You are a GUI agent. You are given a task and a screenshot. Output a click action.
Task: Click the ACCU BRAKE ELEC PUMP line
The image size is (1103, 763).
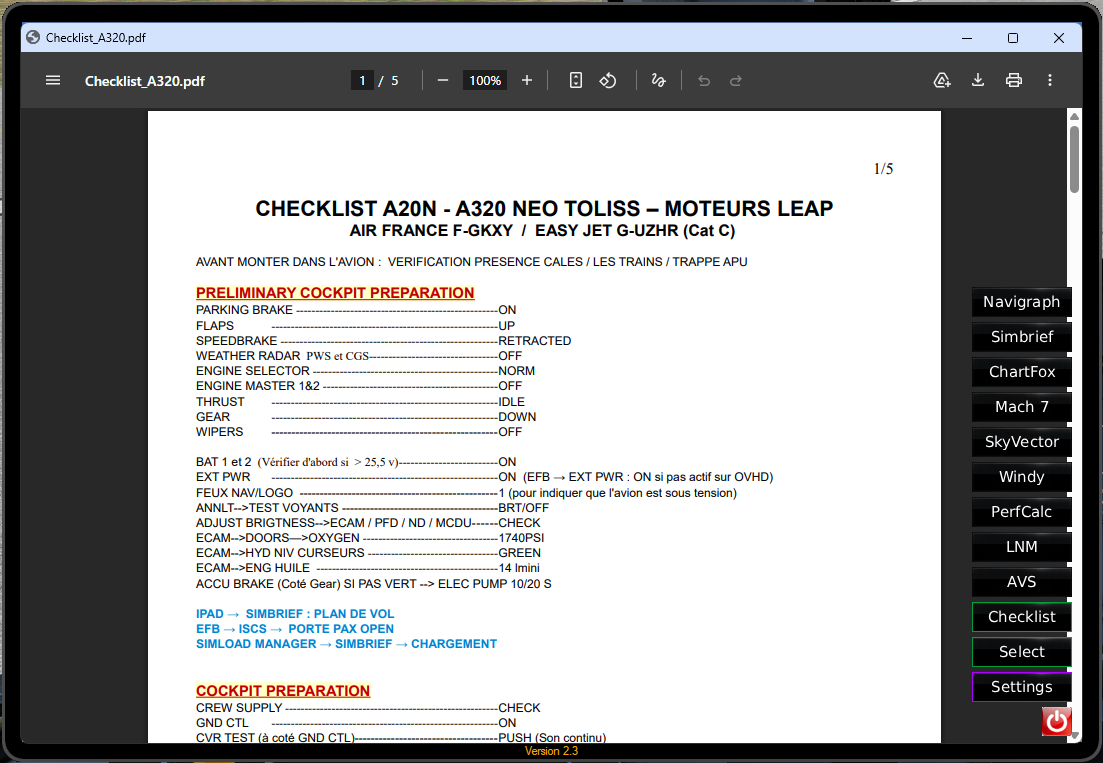point(374,584)
